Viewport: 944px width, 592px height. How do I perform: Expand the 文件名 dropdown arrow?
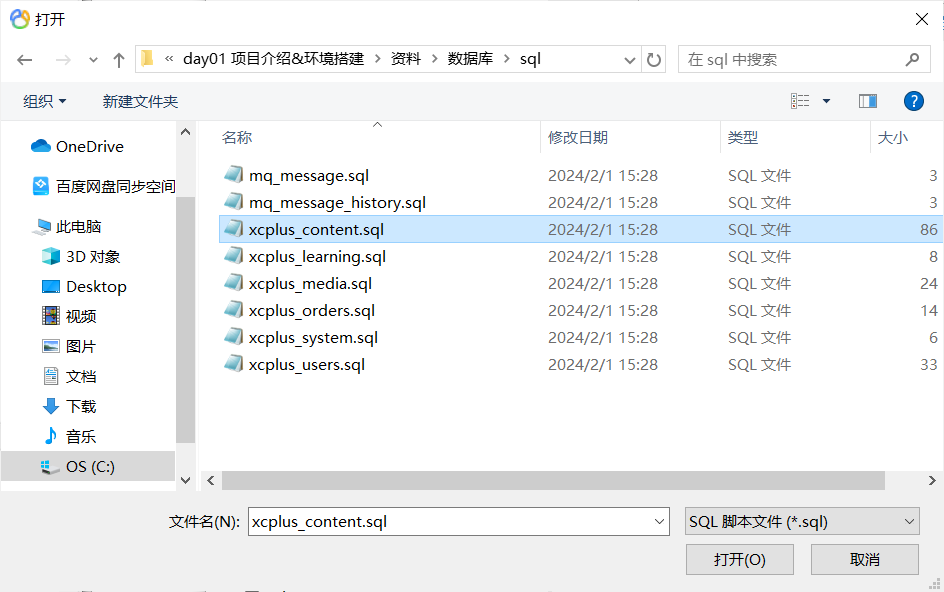(659, 522)
